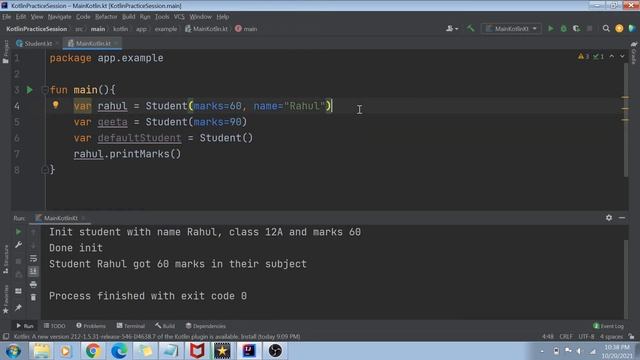Open the Tools menu

tap(162, 17)
